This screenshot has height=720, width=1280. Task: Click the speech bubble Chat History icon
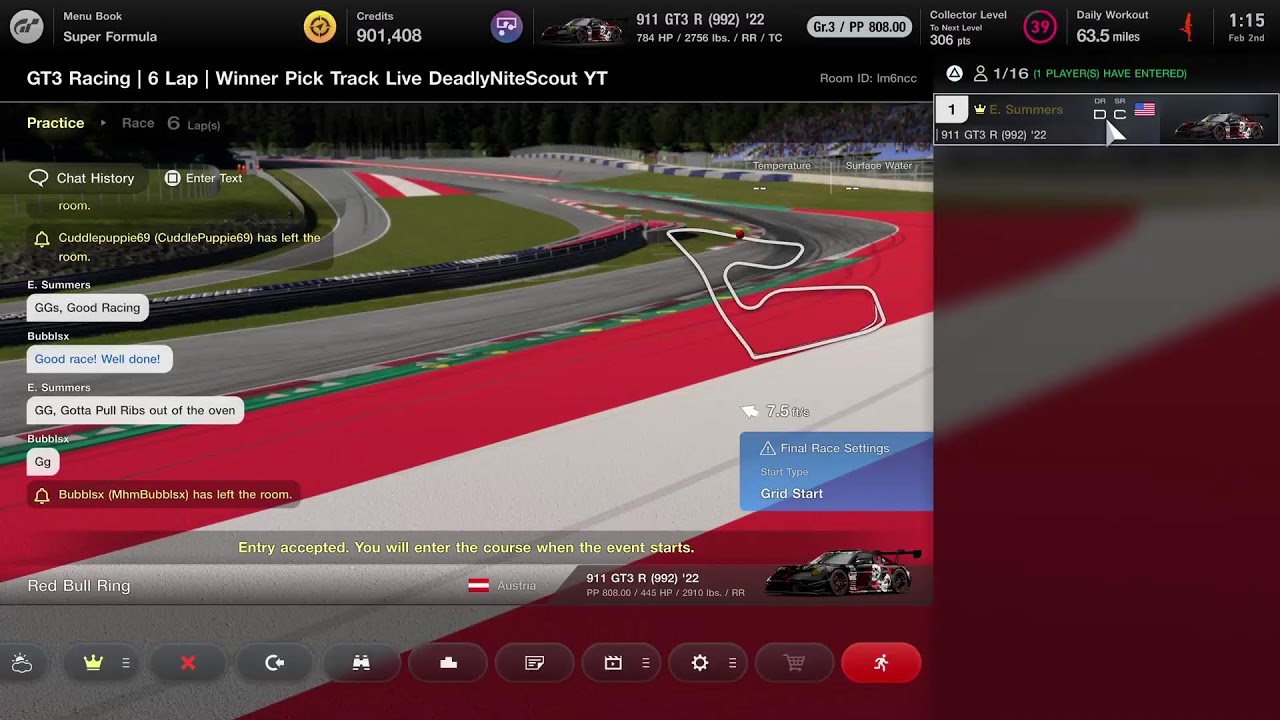[x=39, y=178]
